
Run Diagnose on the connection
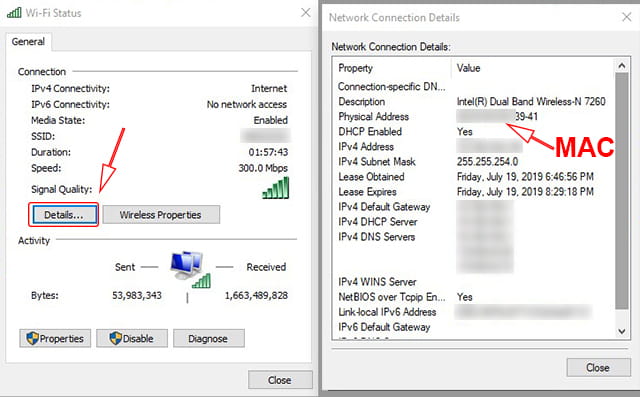(x=209, y=338)
